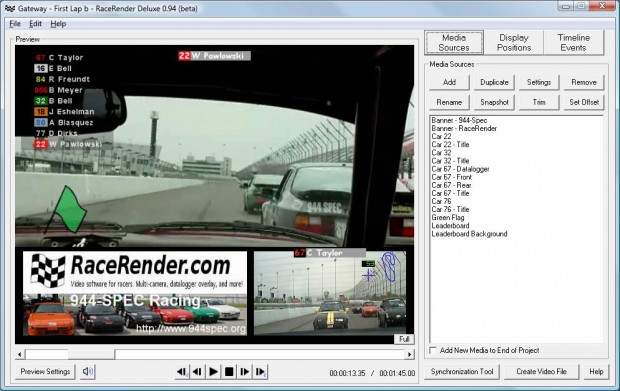The width and height of the screenshot is (620, 391).
Task: Jump forward to next section
Action: (x=261, y=372)
